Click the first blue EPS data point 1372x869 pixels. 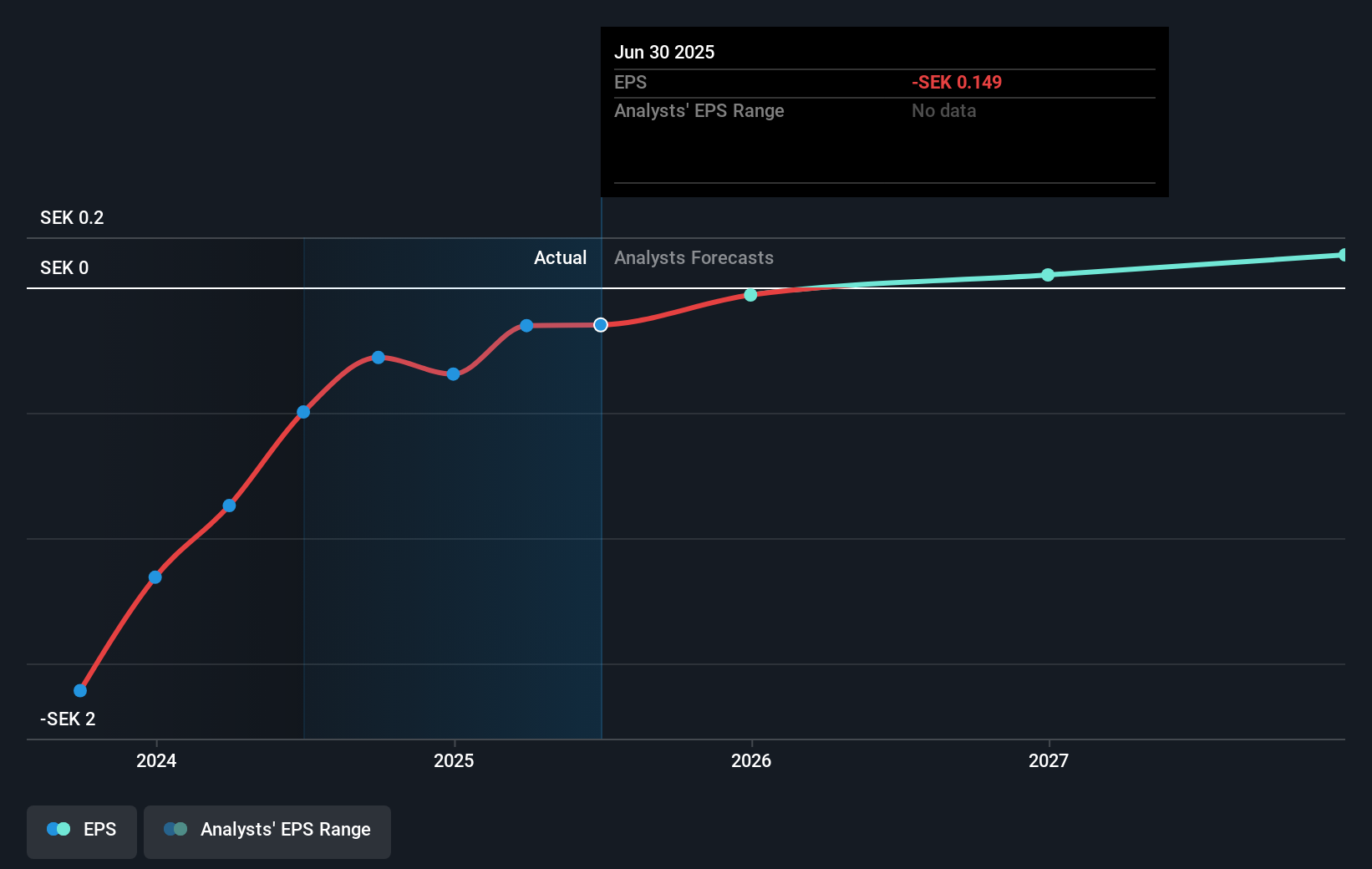[79, 689]
